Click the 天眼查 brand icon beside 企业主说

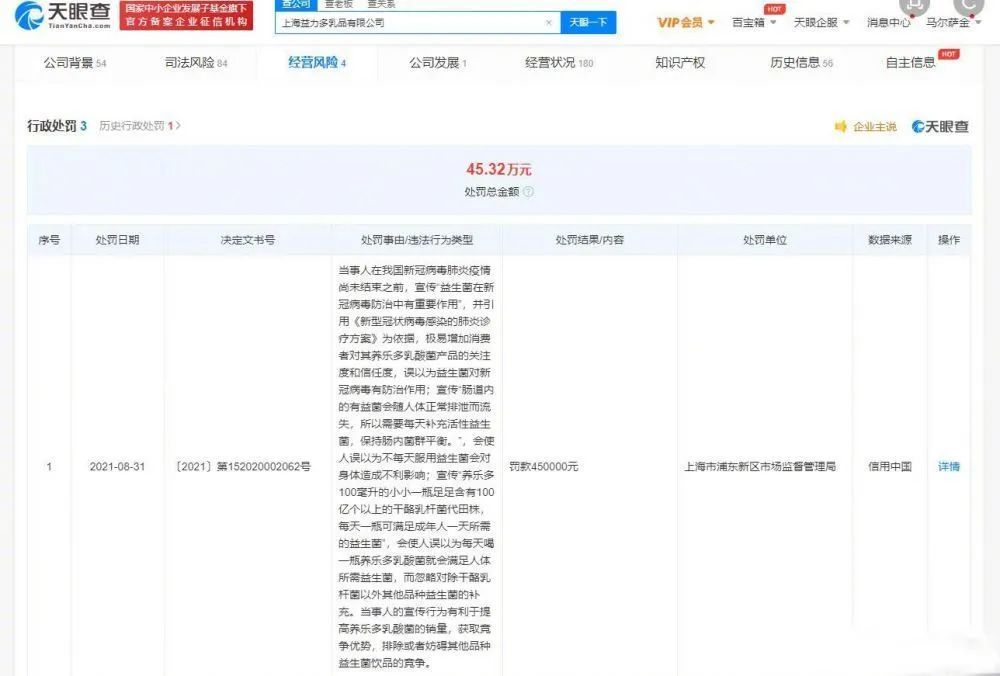940,126
